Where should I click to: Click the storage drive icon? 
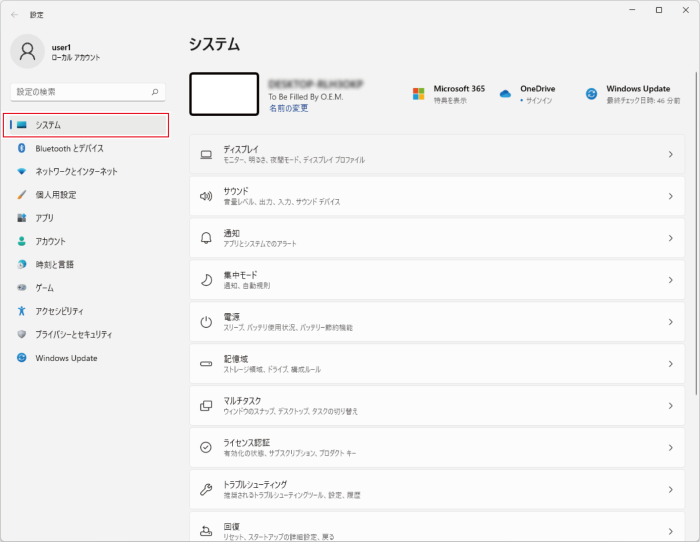(x=206, y=364)
